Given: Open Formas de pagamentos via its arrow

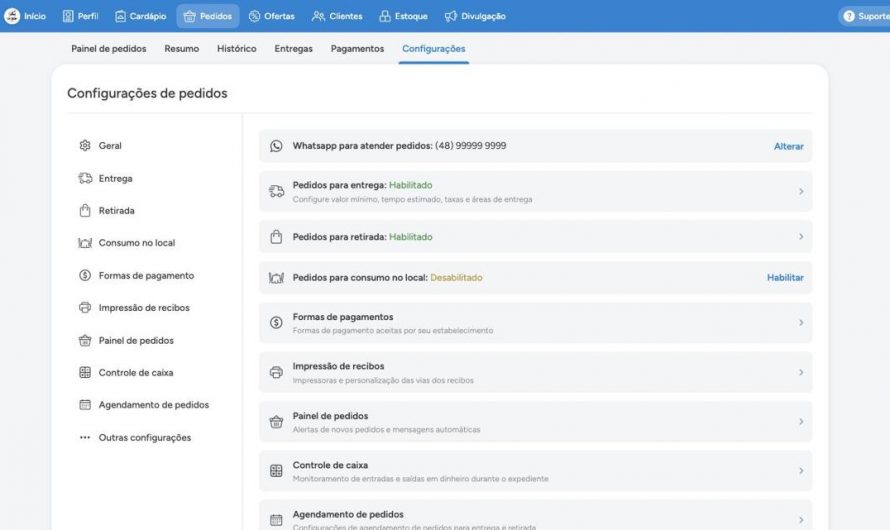Looking at the screenshot, I should [801, 322].
